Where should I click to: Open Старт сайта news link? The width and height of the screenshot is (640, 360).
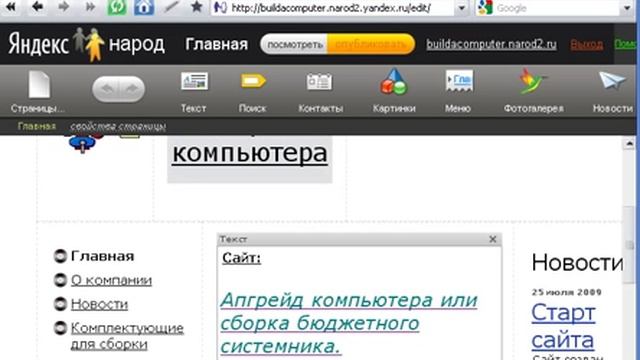click(563, 327)
